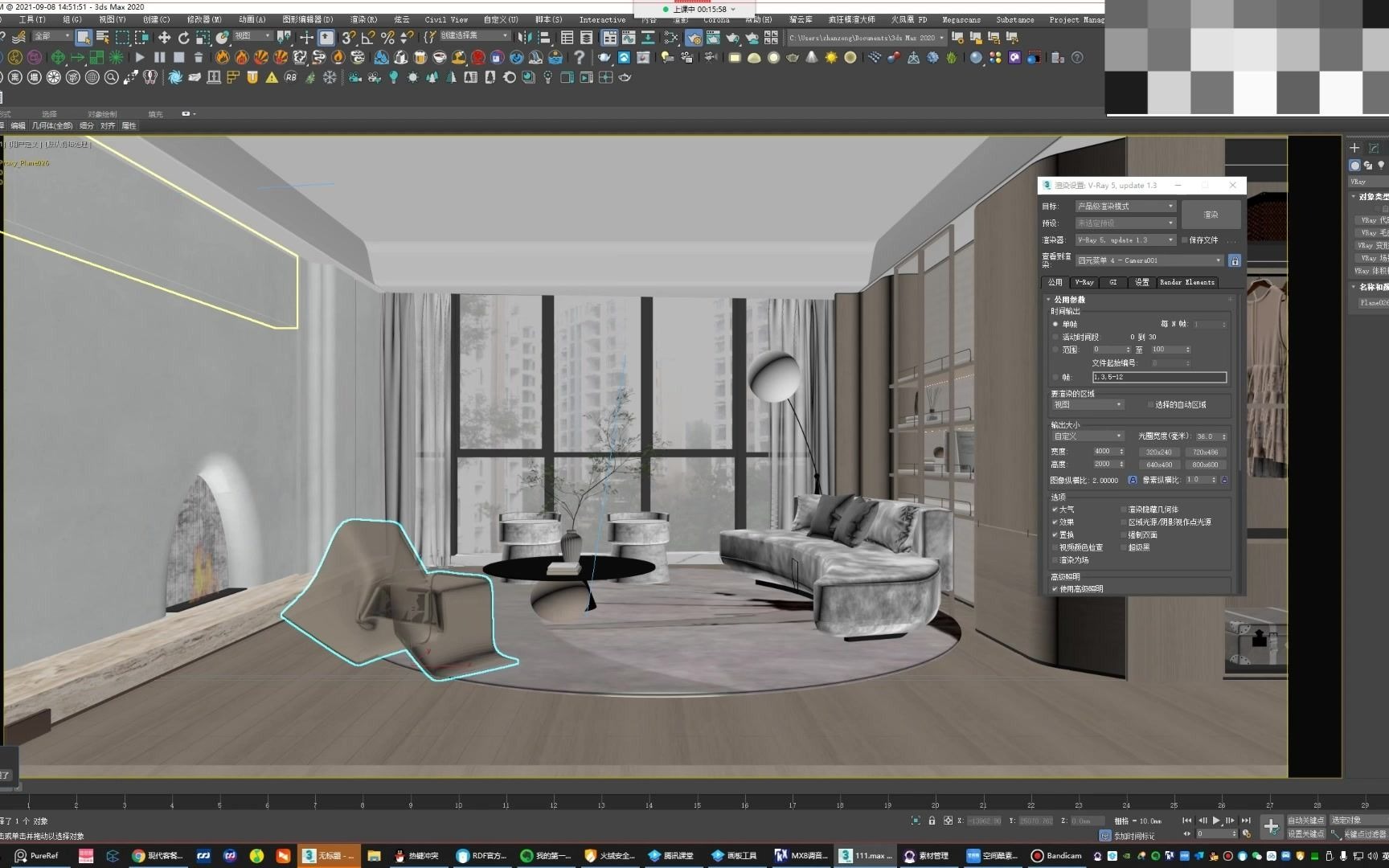
Task: Activate the Select Object tool
Action: [84, 38]
